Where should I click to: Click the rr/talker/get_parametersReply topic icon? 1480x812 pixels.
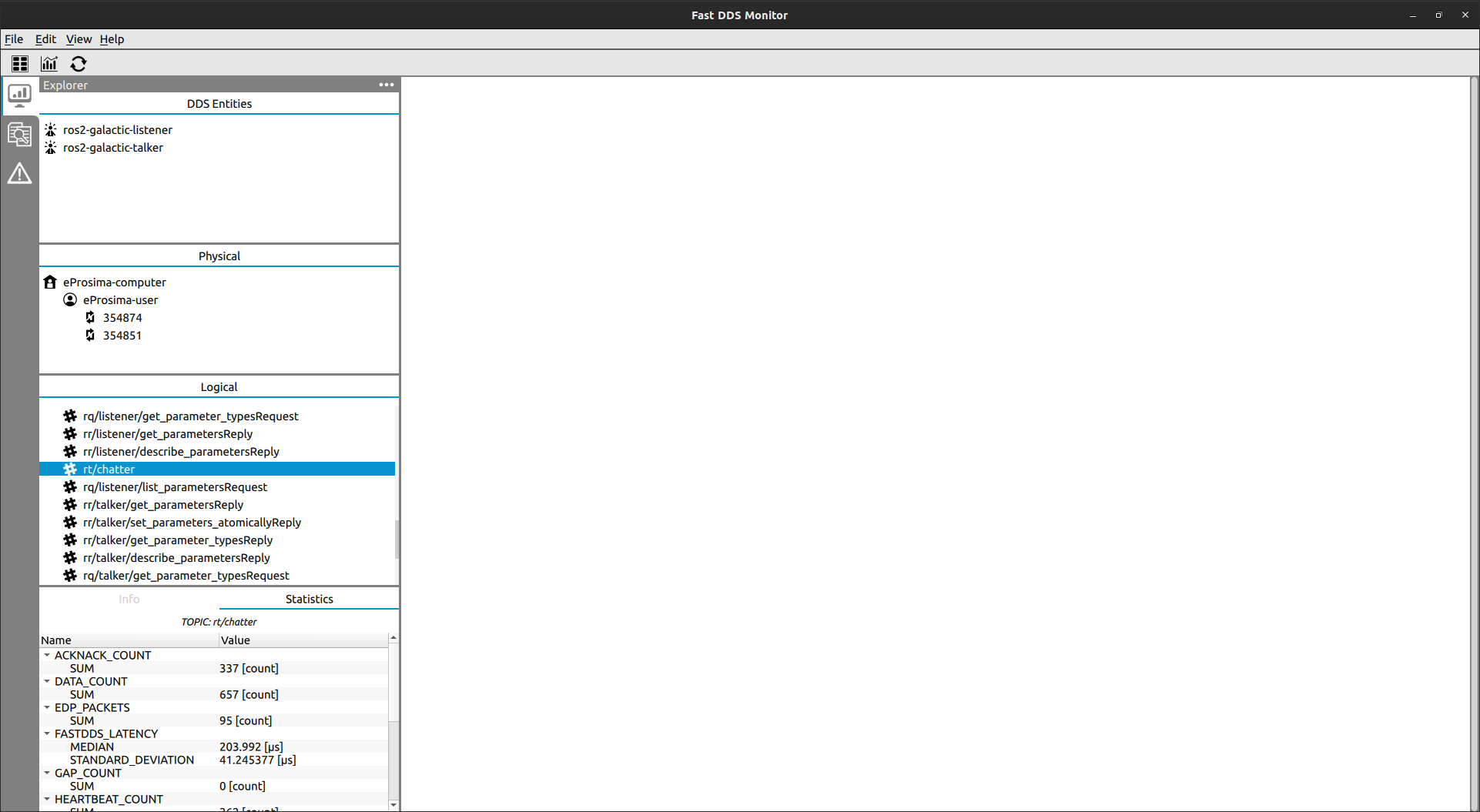coord(70,504)
